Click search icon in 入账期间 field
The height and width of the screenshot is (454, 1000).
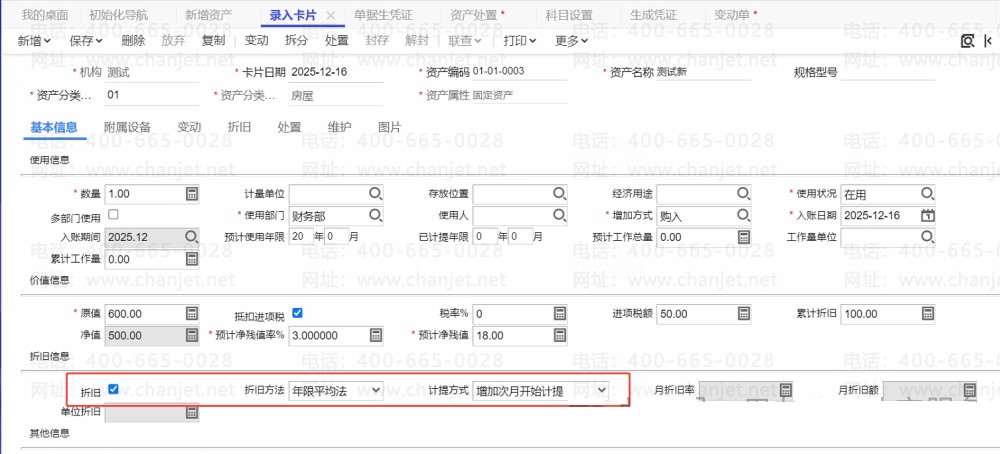click(x=191, y=237)
